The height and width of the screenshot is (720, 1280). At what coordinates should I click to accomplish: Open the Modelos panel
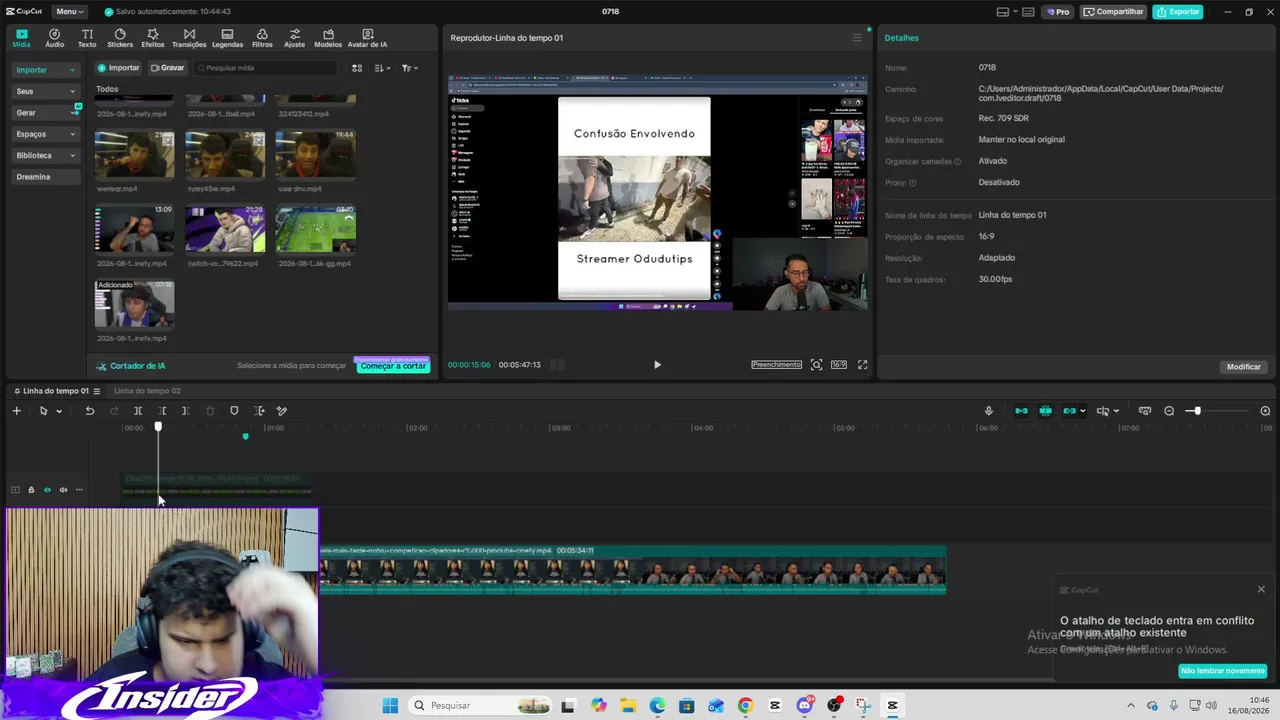[x=328, y=38]
